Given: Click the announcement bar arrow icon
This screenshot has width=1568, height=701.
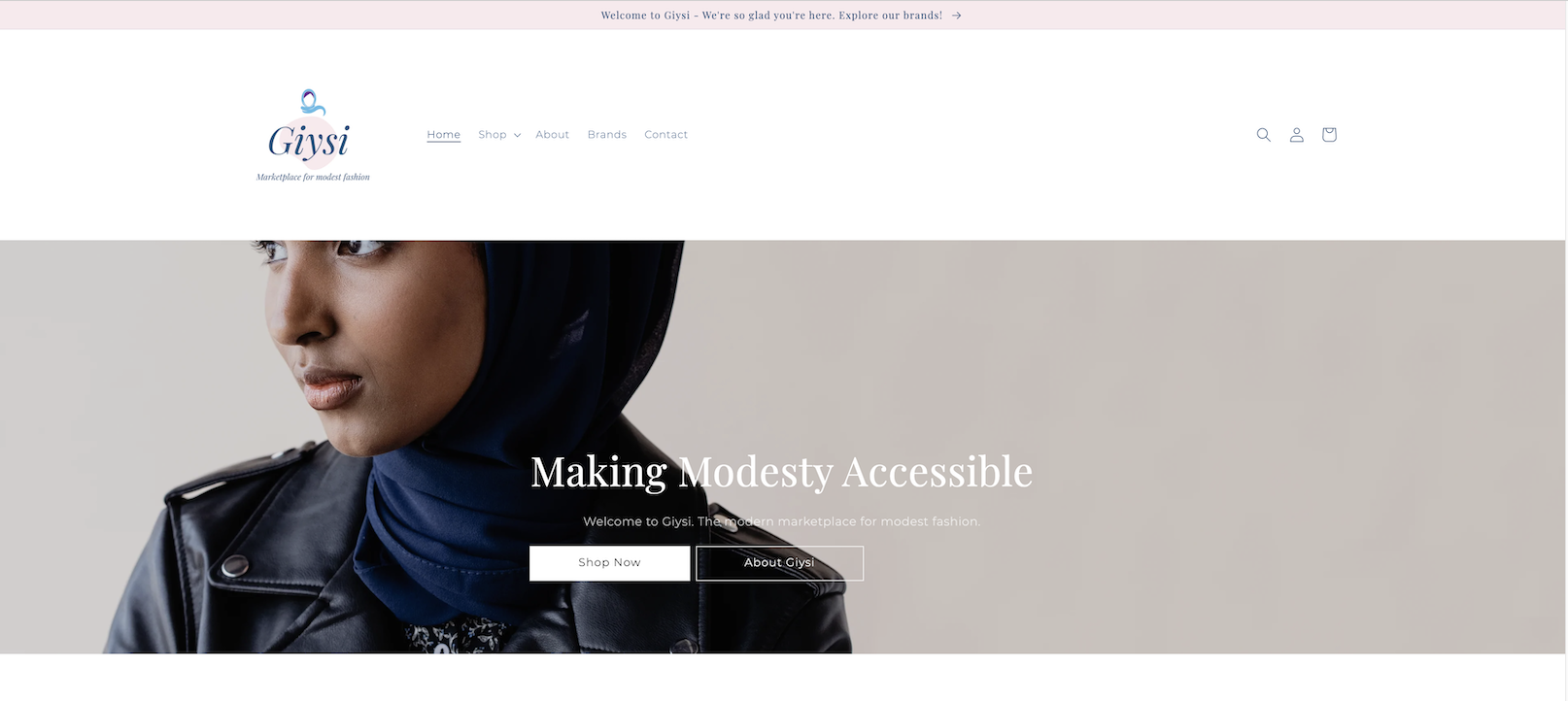Looking at the screenshot, I should [957, 16].
